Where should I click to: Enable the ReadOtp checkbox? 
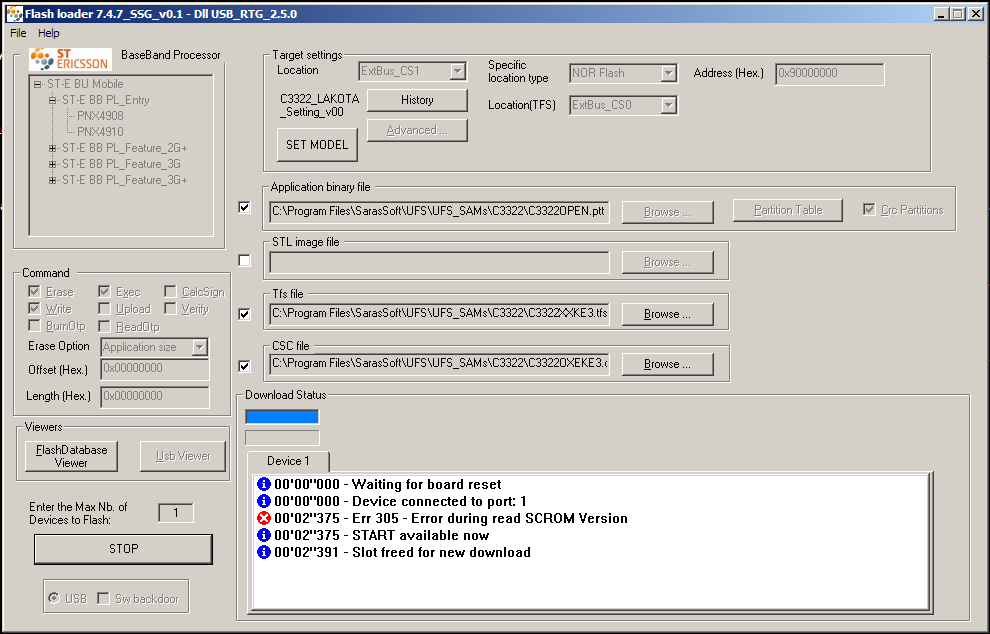point(104,326)
